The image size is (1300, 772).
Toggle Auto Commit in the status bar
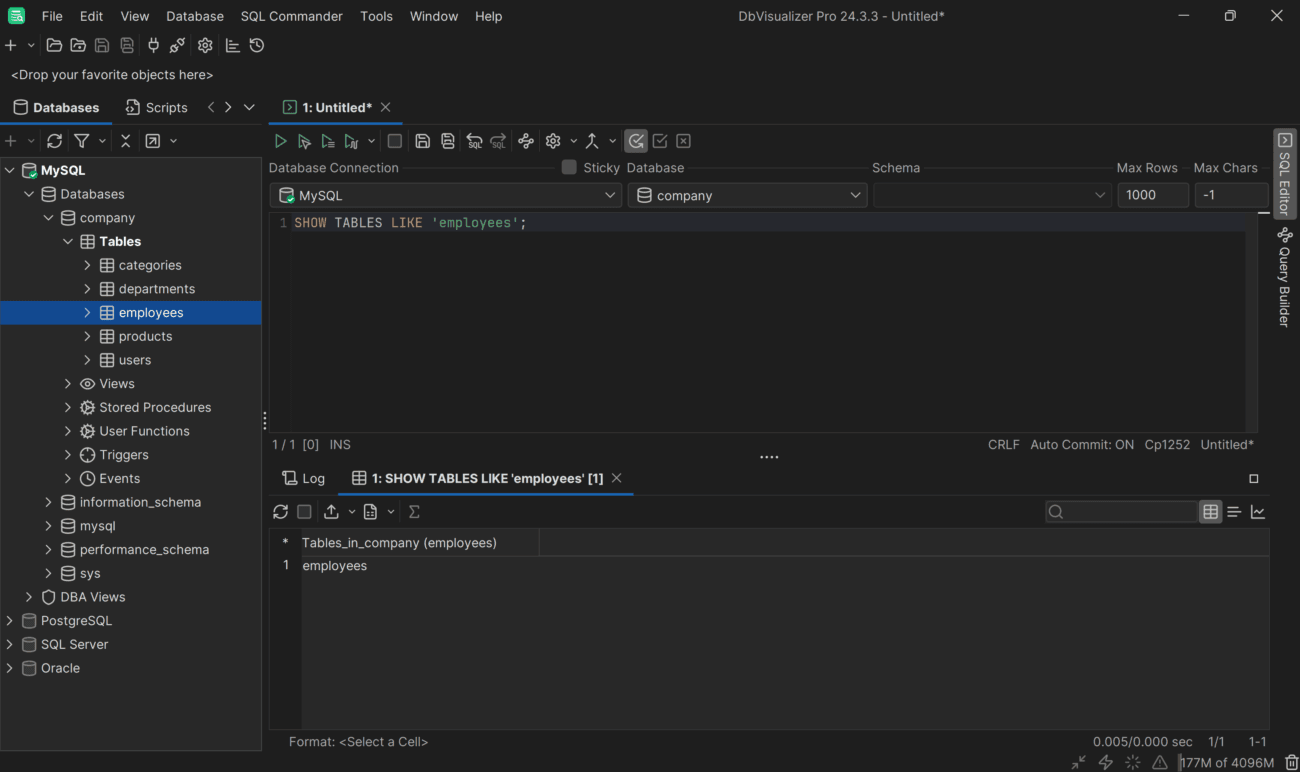pos(1081,444)
